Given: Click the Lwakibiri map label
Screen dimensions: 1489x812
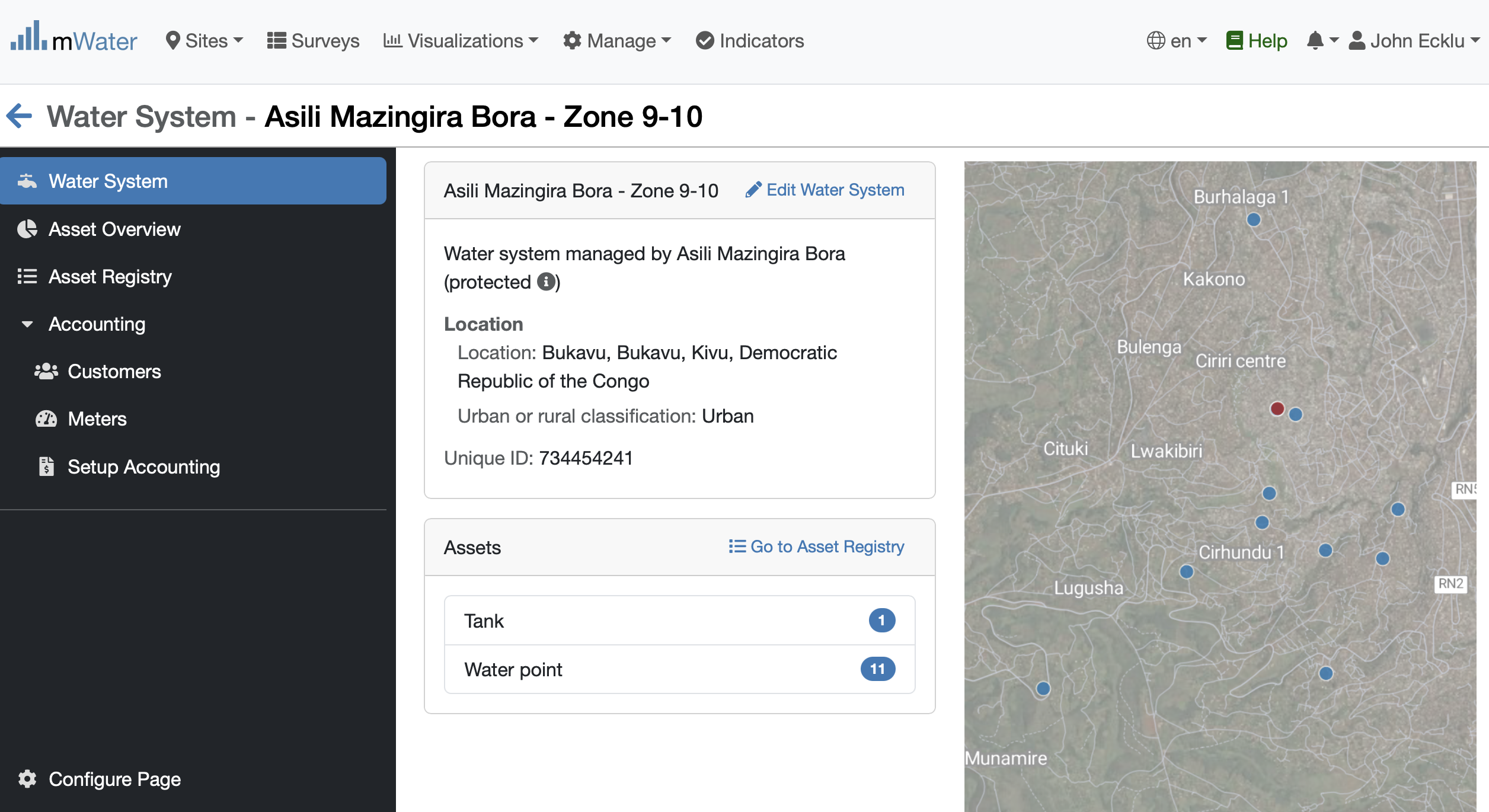Looking at the screenshot, I should tap(1167, 450).
